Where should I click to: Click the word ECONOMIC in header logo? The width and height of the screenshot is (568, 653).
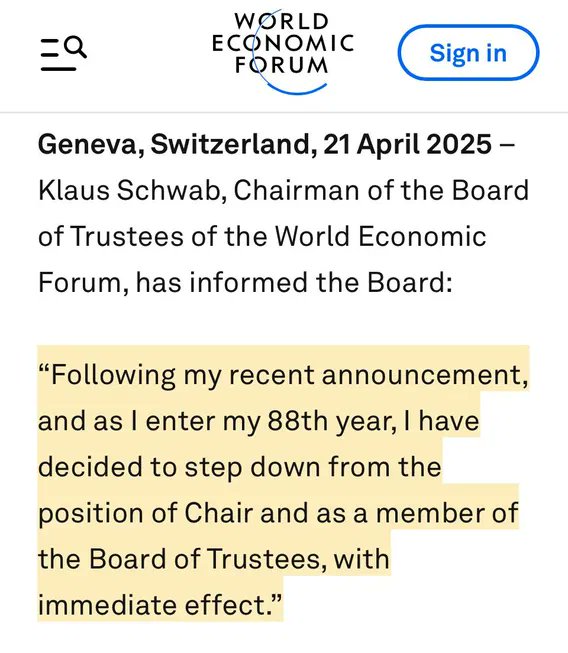(283, 43)
